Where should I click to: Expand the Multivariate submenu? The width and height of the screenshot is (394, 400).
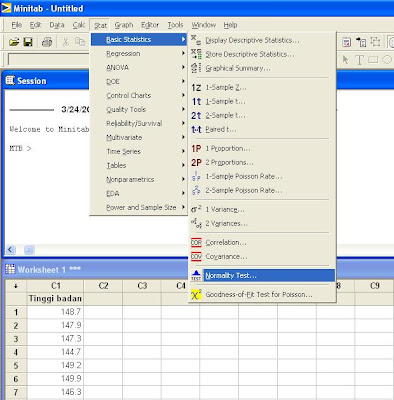[x=139, y=137]
